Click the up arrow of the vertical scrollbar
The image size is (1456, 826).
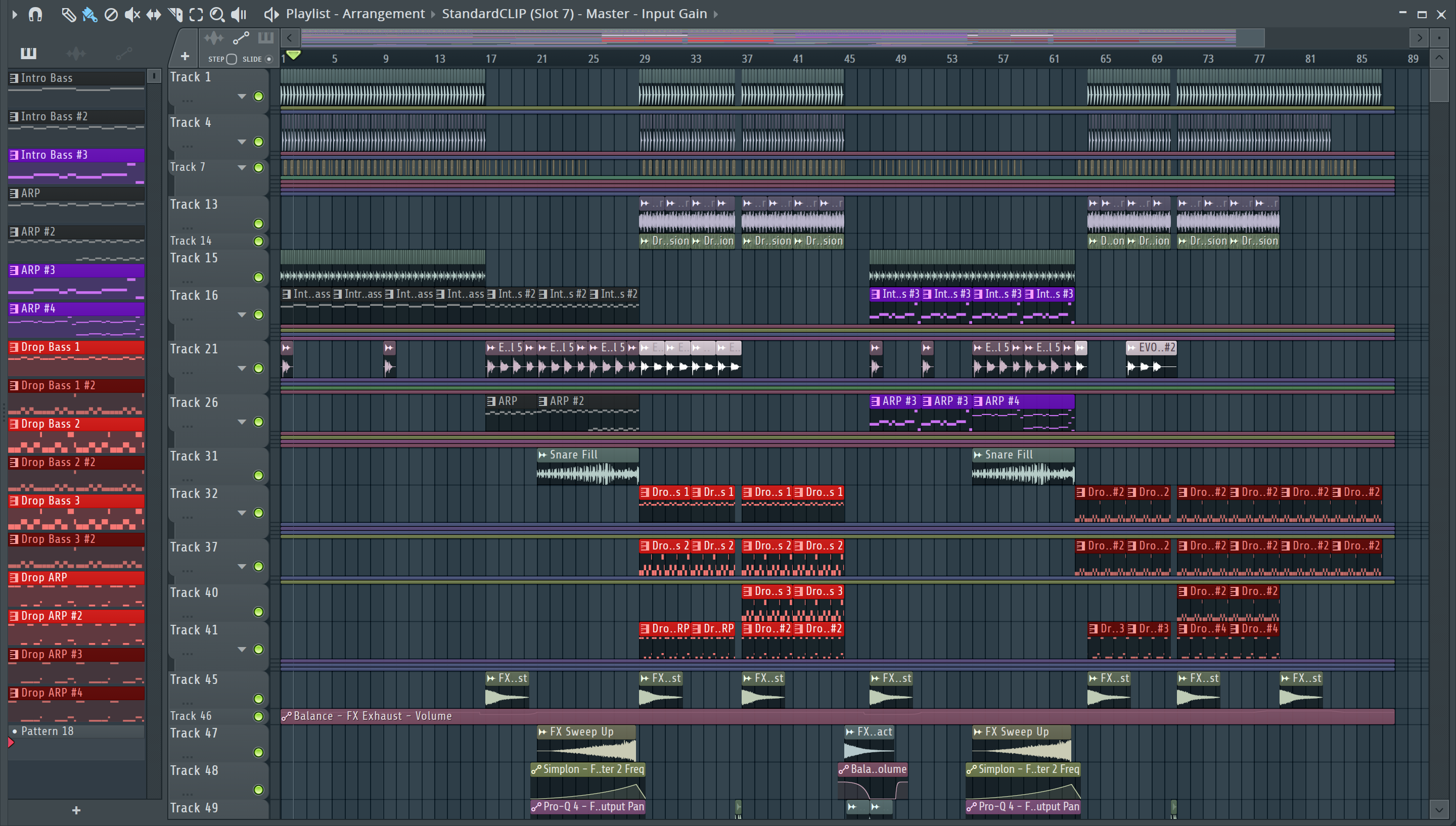1439,58
